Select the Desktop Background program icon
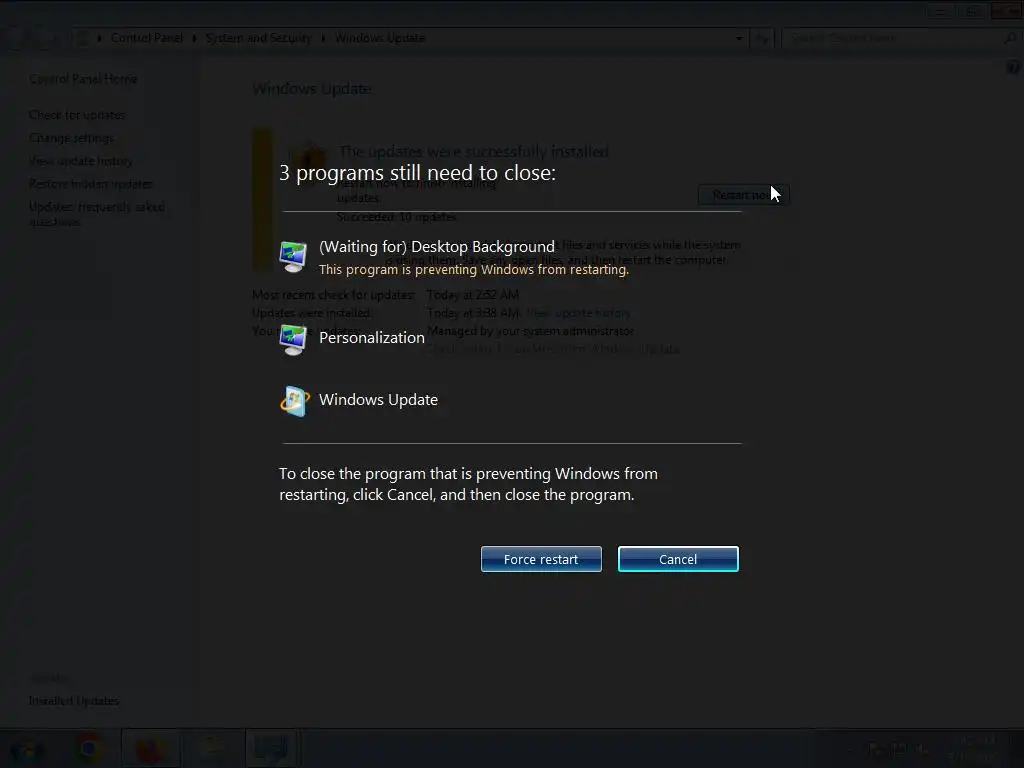This screenshot has width=1024, height=768. 293,255
